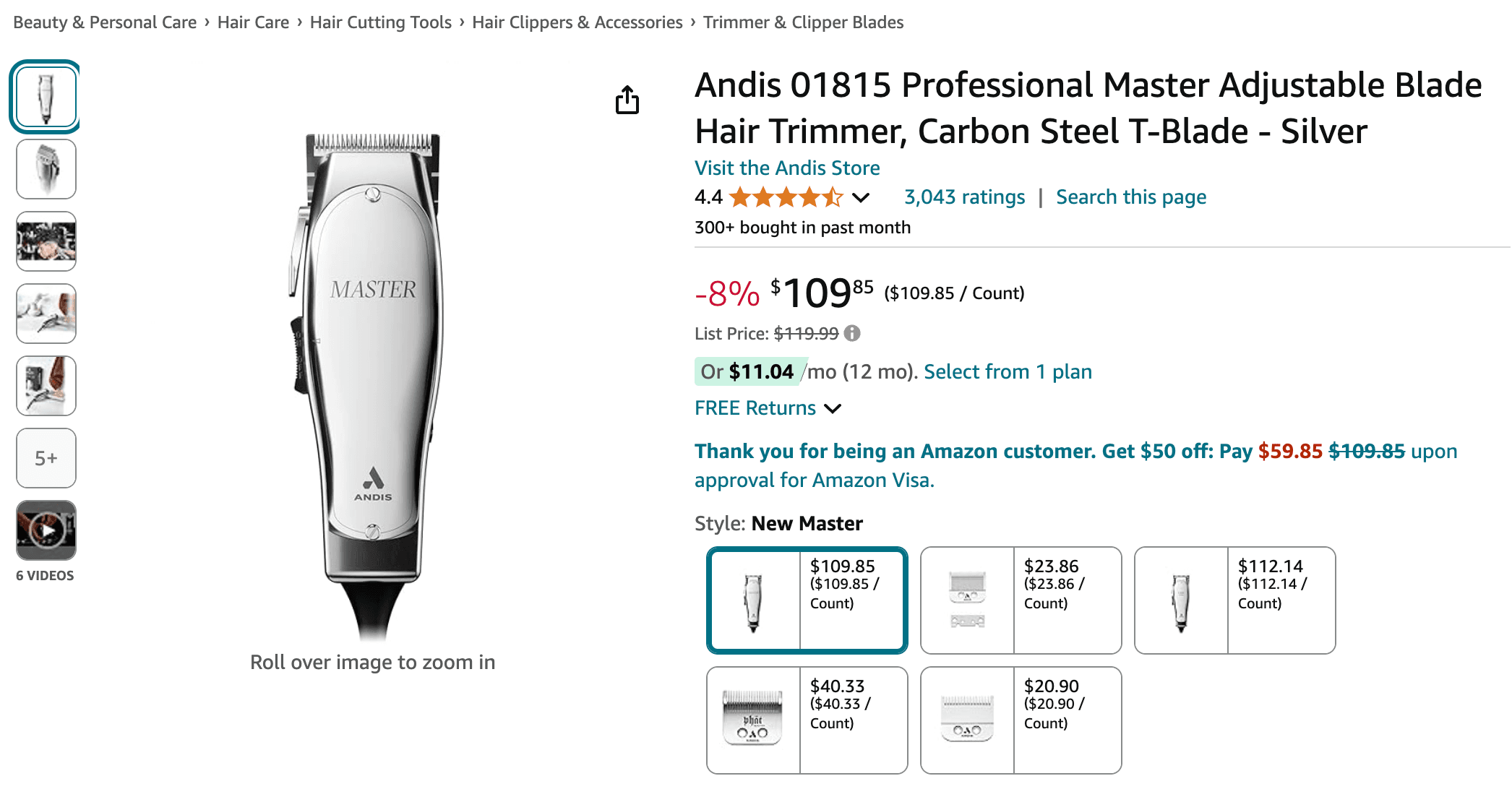
Task: Click the share icon next to the title
Action: (627, 100)
